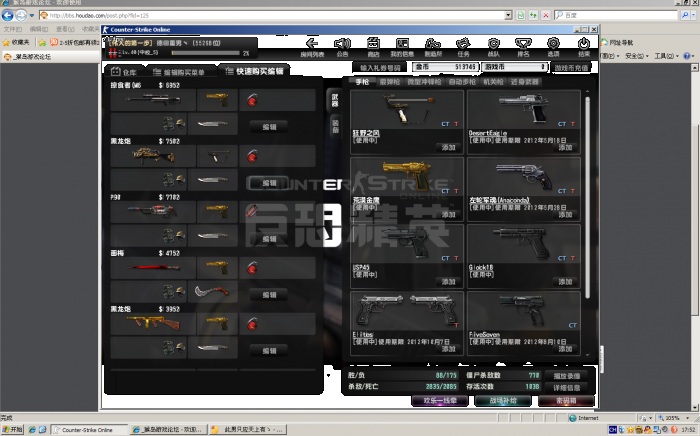Open the 工具 tools dropdown in IE toolbar
The image size is (700, 436).
pyautogui.click(x=666, y=56)
